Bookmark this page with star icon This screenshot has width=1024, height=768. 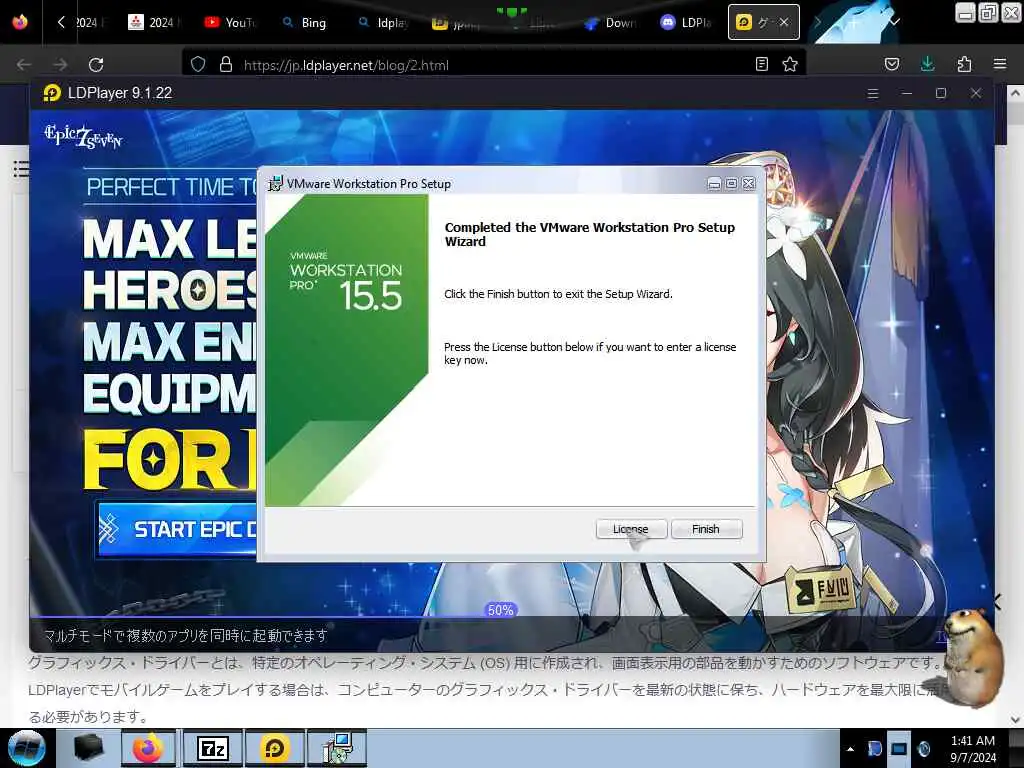pyautogui.click(x=790, y=64)
